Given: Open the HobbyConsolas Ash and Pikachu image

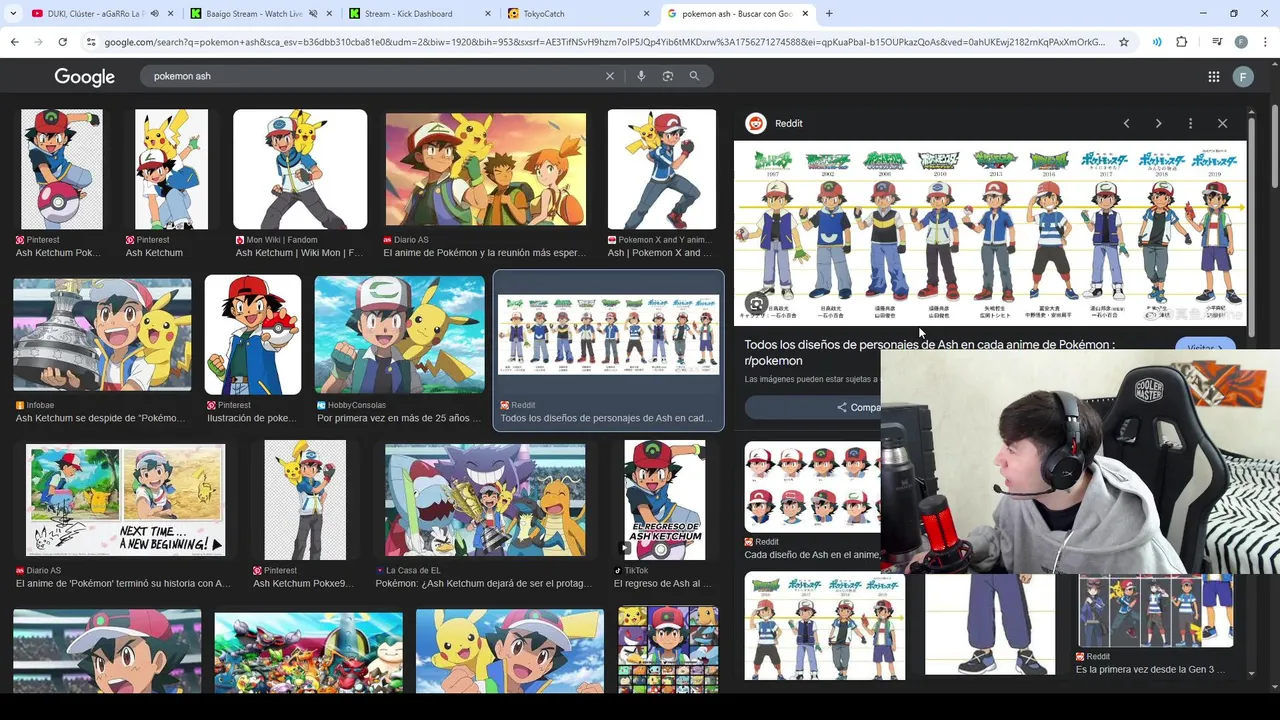Looking at the screenshot, I should click(399, 335).
